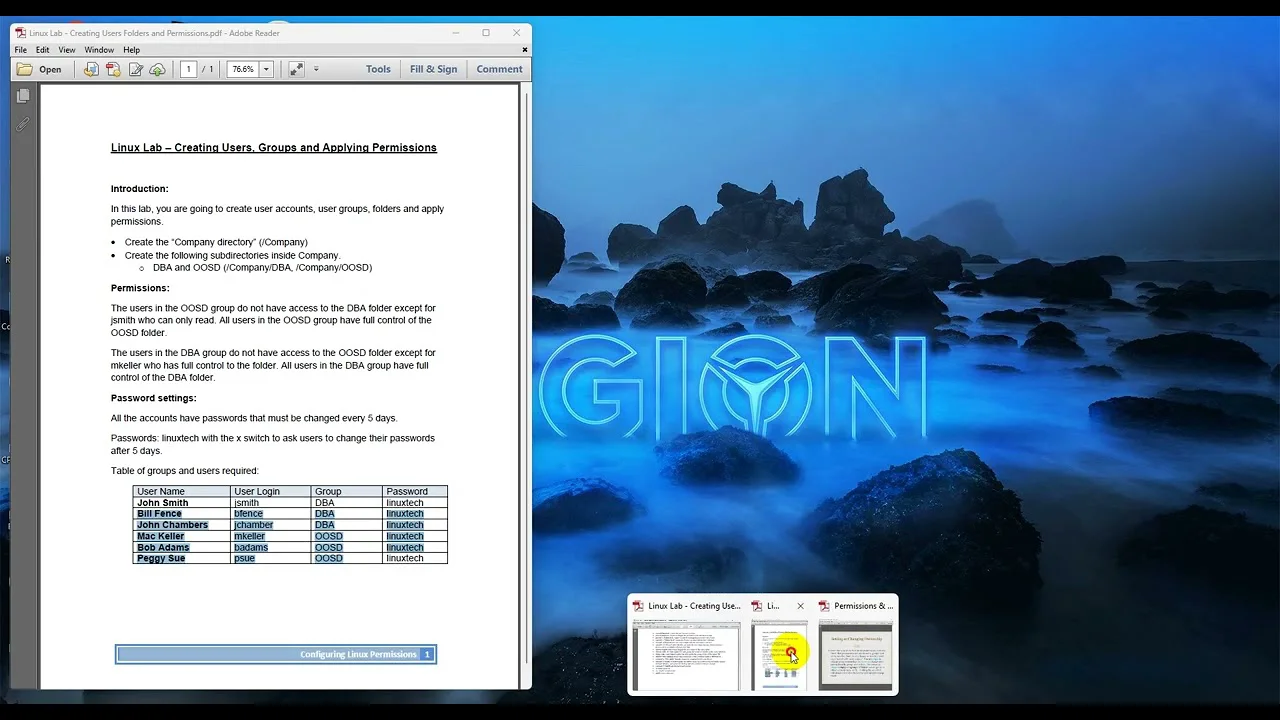Click the 'jsmith' login cell
1280x720 pixels.
pos(270,503)
